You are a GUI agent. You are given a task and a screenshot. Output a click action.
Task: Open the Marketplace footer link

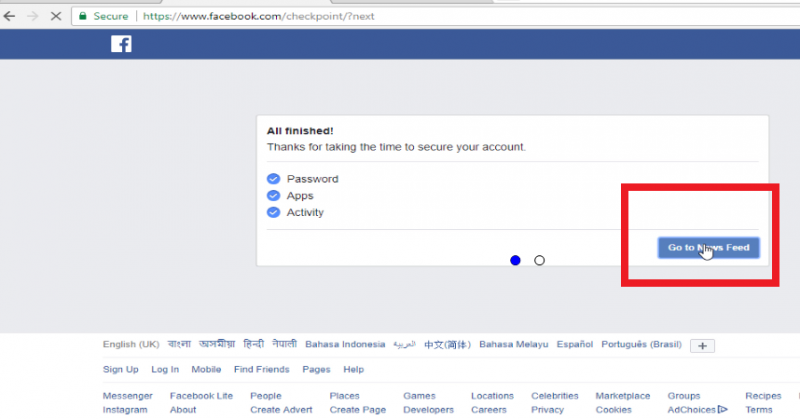(x=623, y=396)
